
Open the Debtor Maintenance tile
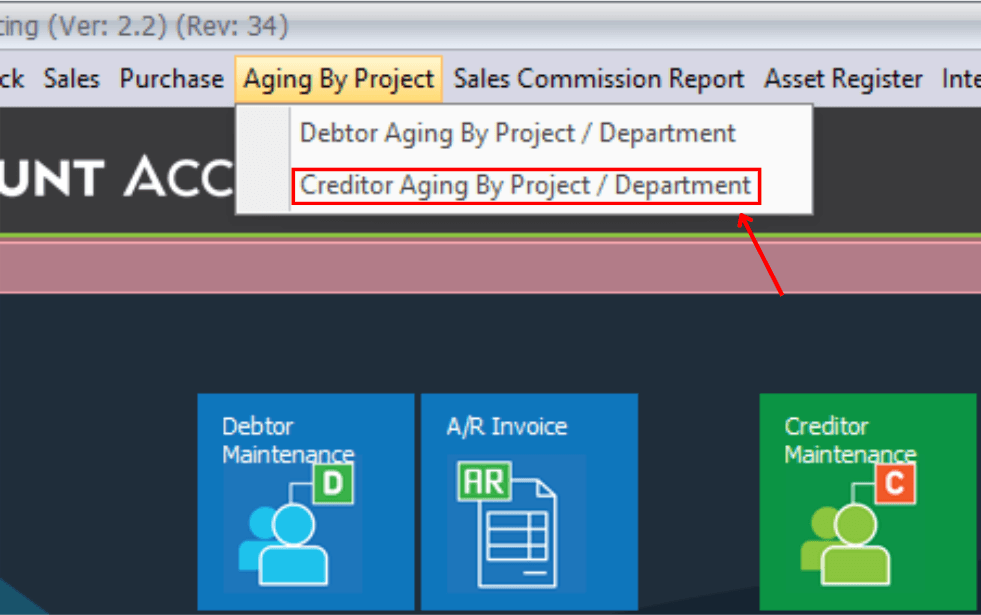coord(305,500)
